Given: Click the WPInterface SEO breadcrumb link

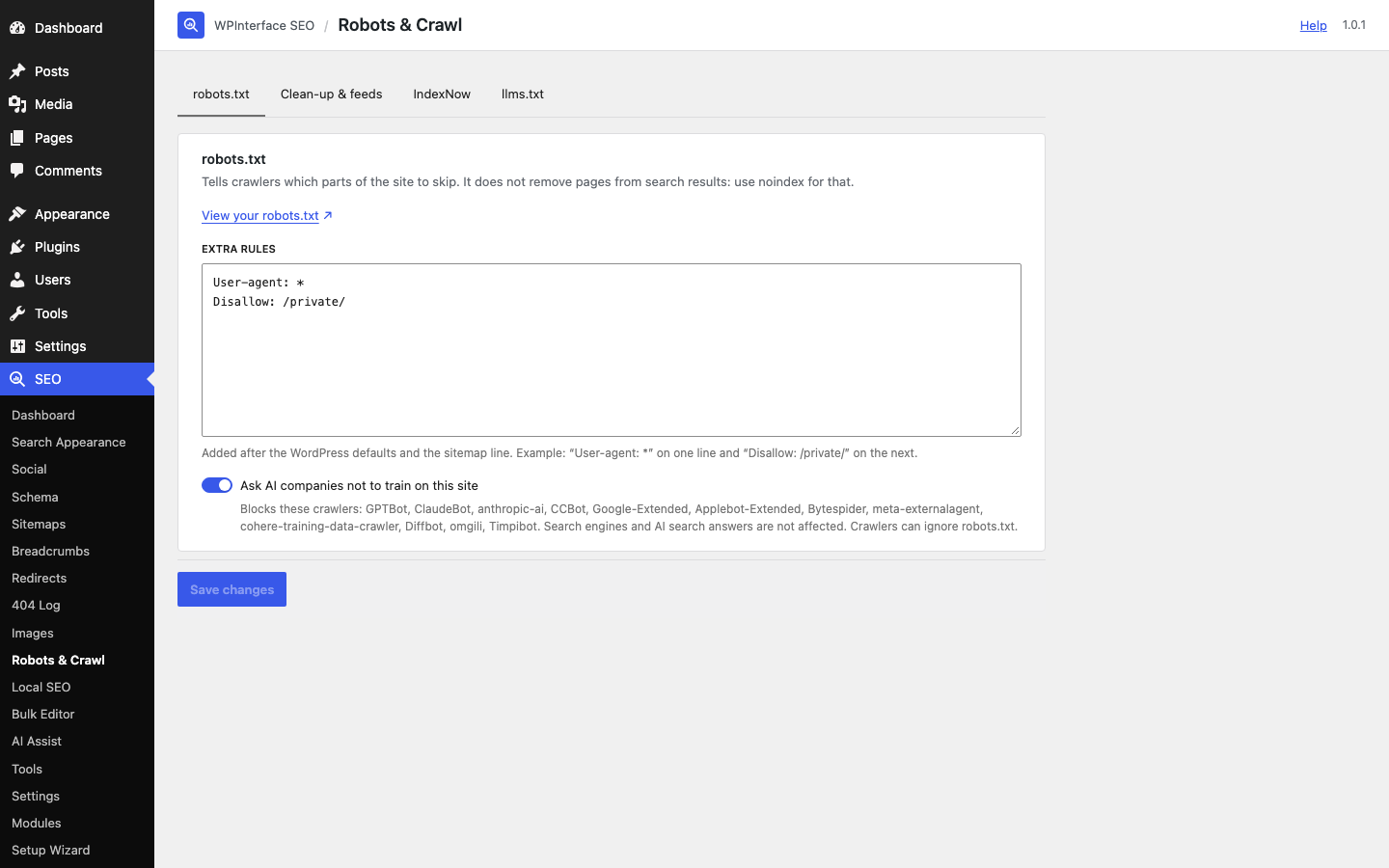Looking at the screenshot, I should click(264, 25).
